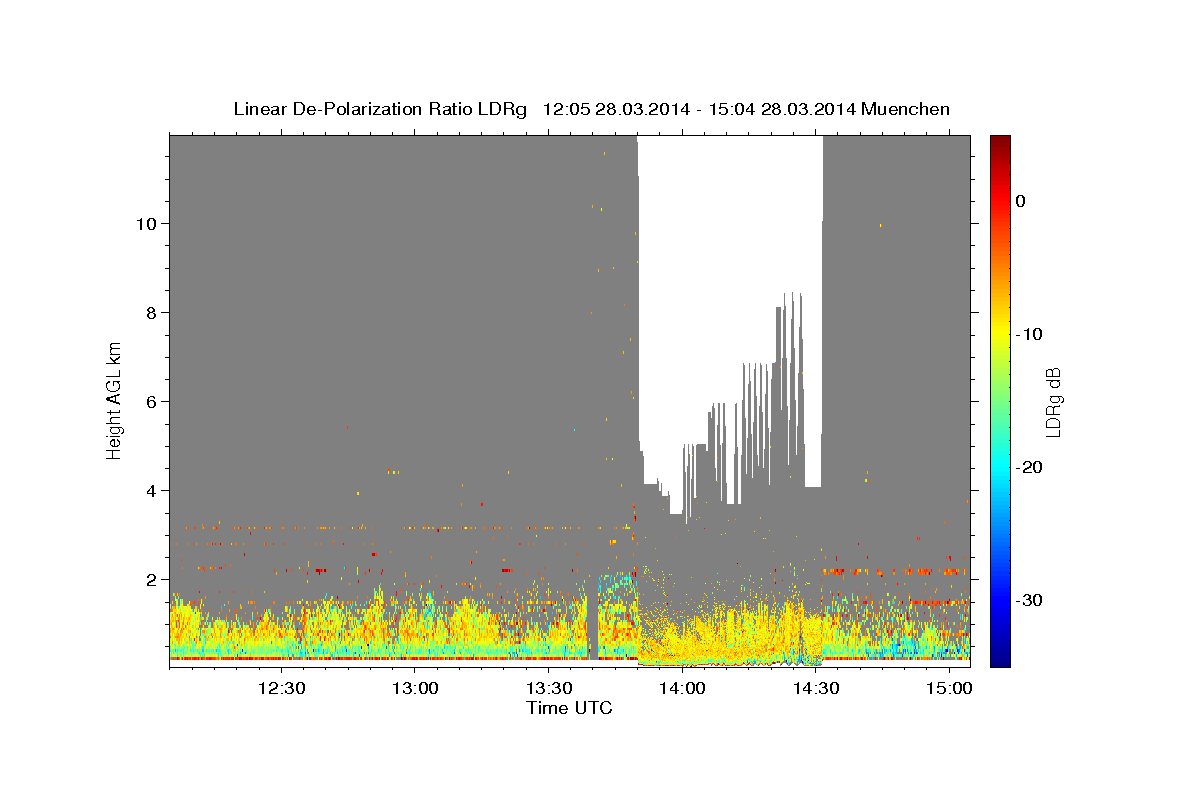Click the 'LDRg dB' colorbar title
The image size is (1200, 800).
pos(1053,402)
